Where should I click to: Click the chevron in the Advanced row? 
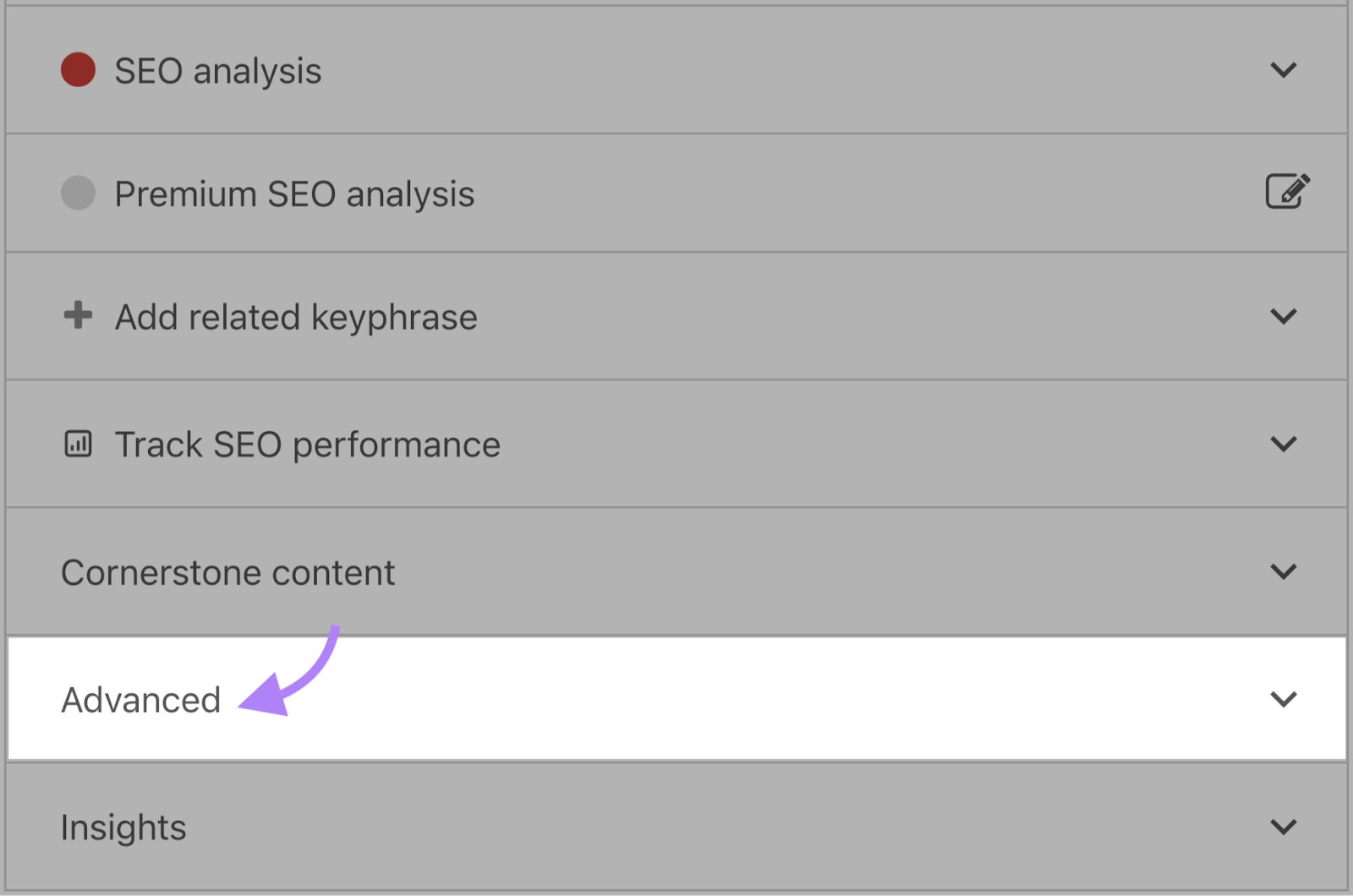[x=1283, y=699]
